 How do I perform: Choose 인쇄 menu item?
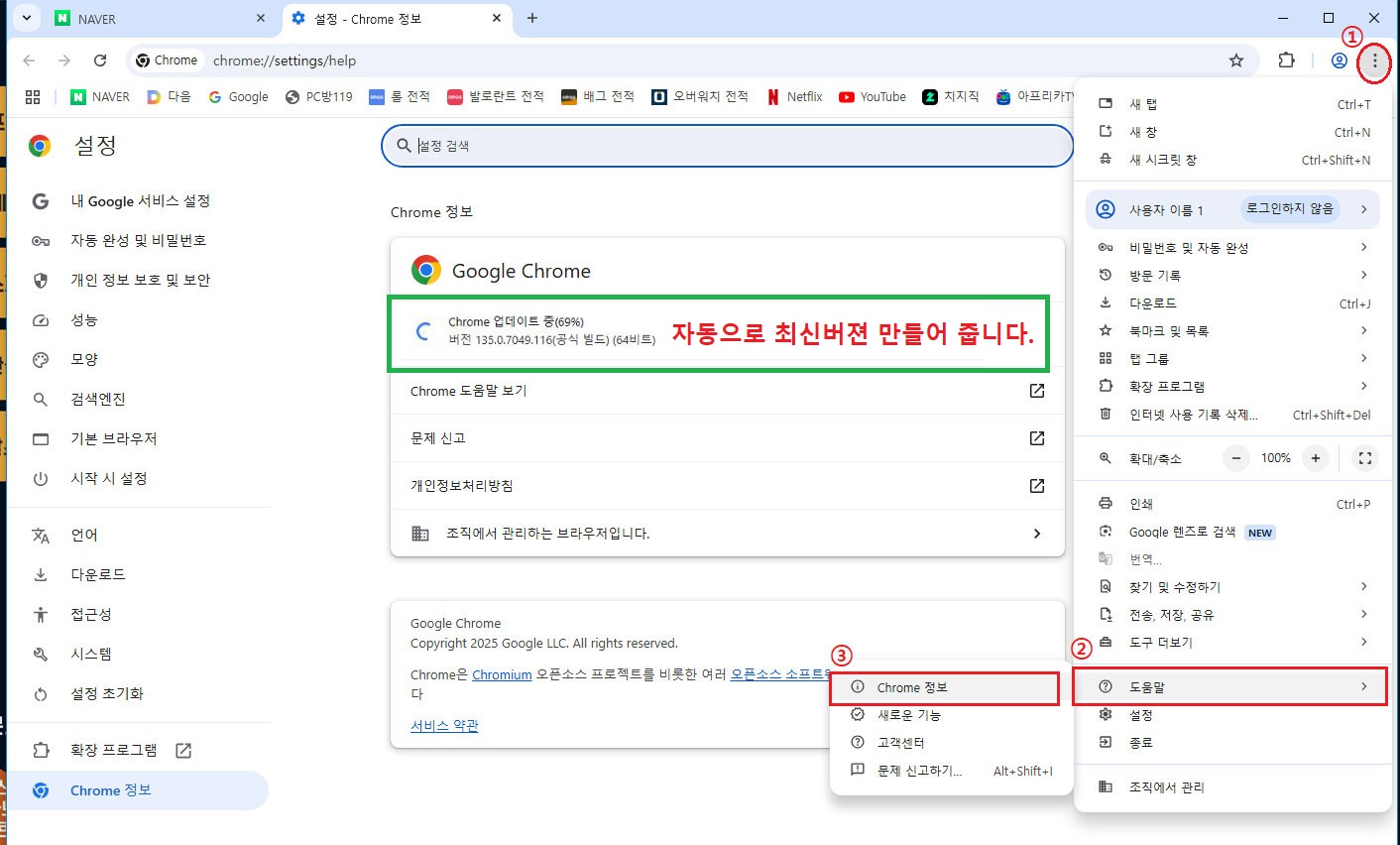coord(1233,504)
